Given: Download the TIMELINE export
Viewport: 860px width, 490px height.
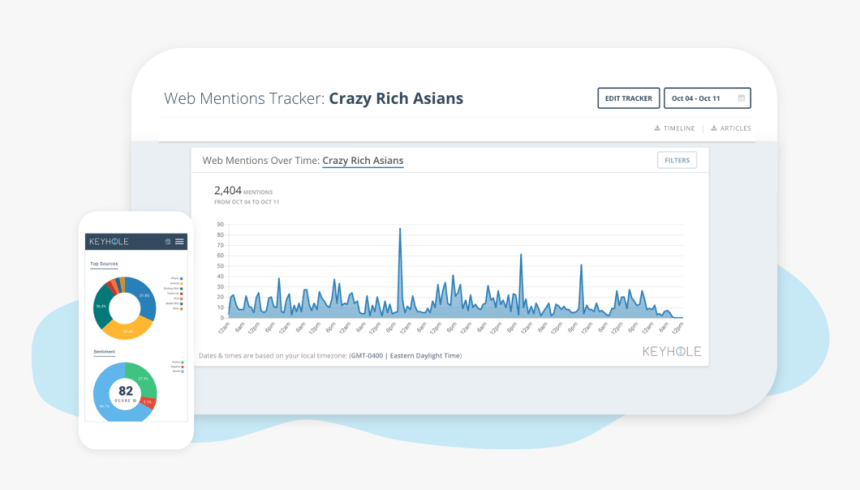Looking at the screenshot, I should 675,128.
